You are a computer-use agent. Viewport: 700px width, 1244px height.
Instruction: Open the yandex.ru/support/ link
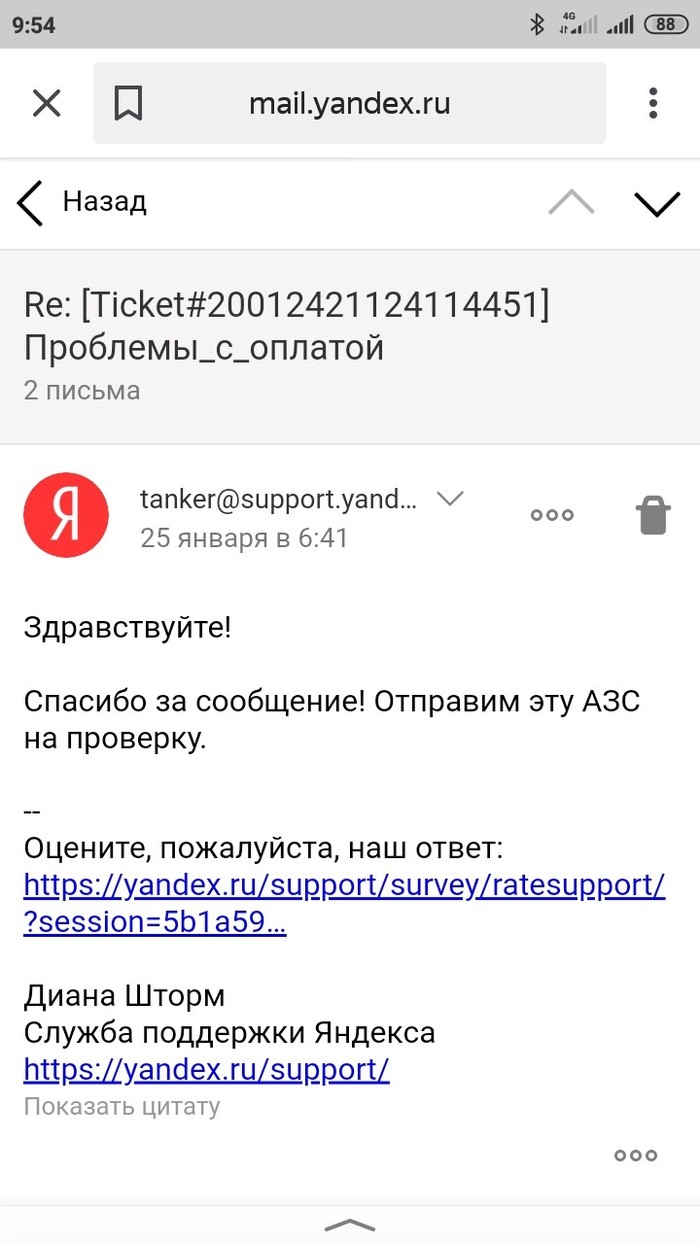(206, 1069)
